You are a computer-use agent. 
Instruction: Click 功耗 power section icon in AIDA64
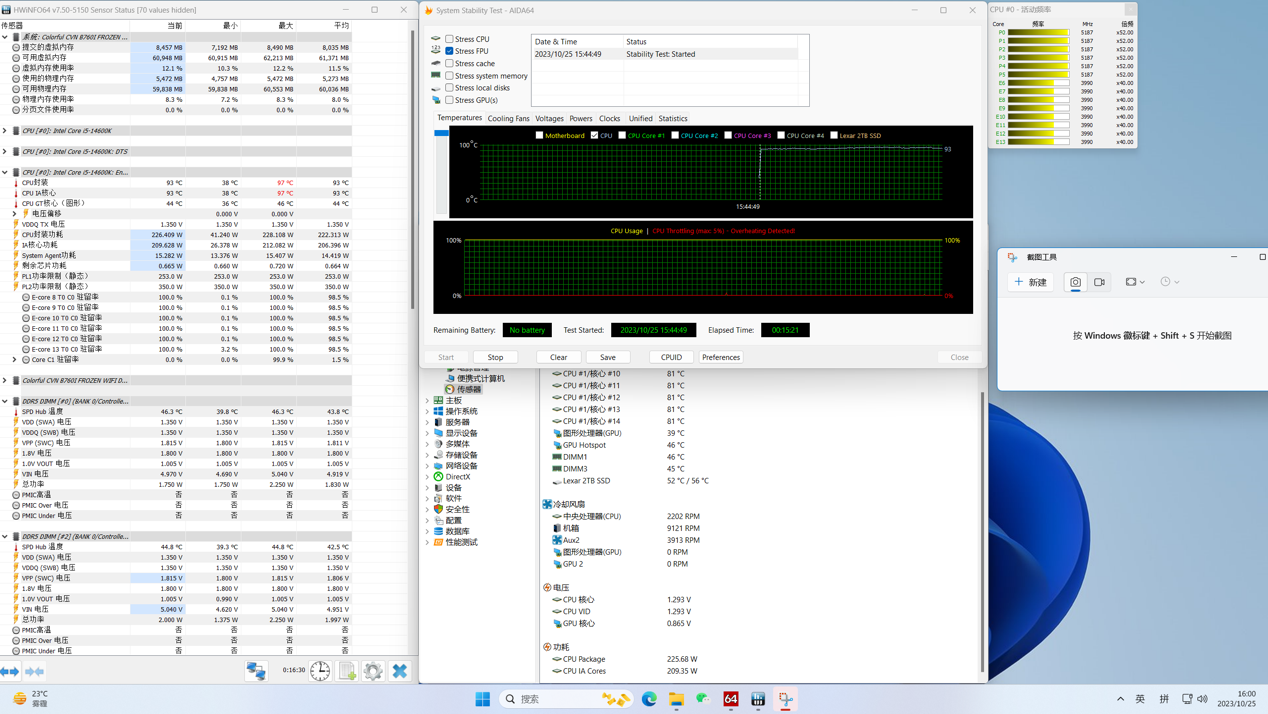[x=547, y=647]
